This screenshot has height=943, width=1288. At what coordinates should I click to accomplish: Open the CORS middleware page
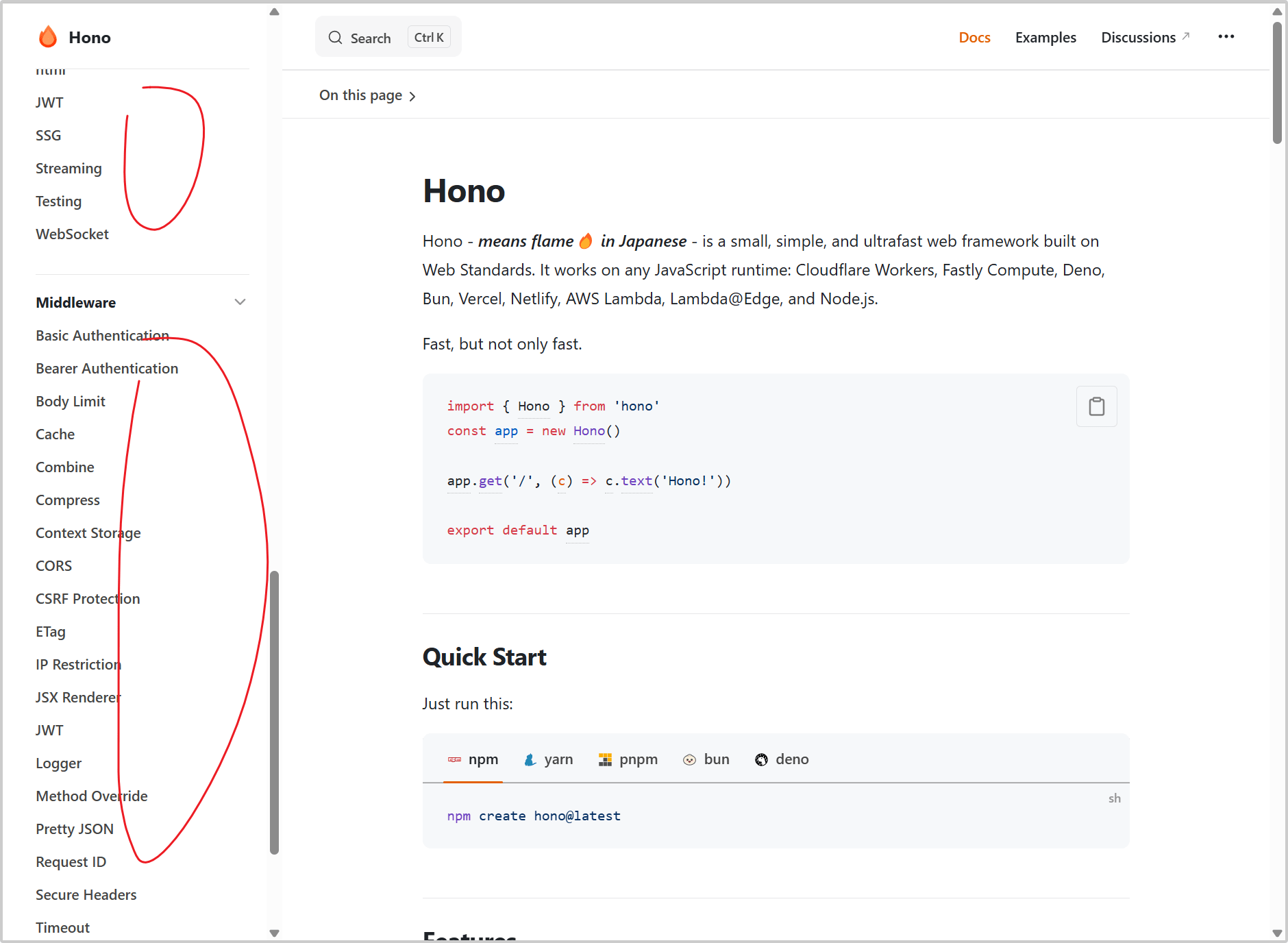click(54, 566)
